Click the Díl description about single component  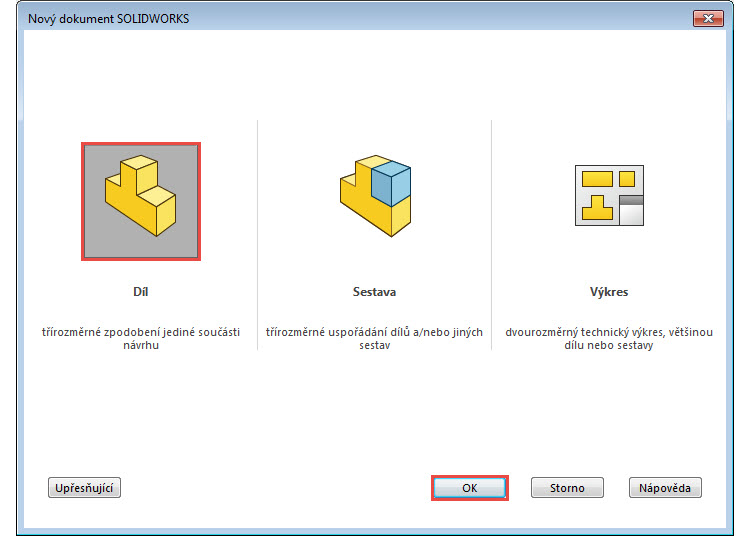point(140,337)
